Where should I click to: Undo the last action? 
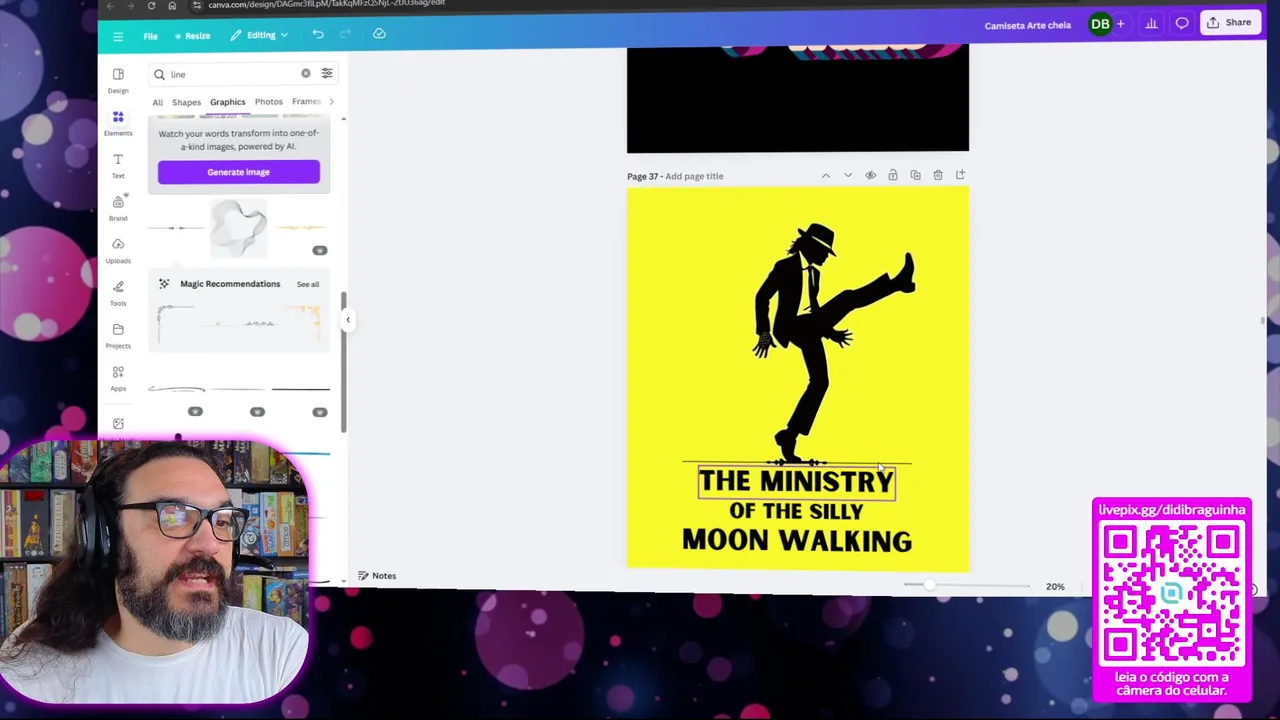pos(318,34)
